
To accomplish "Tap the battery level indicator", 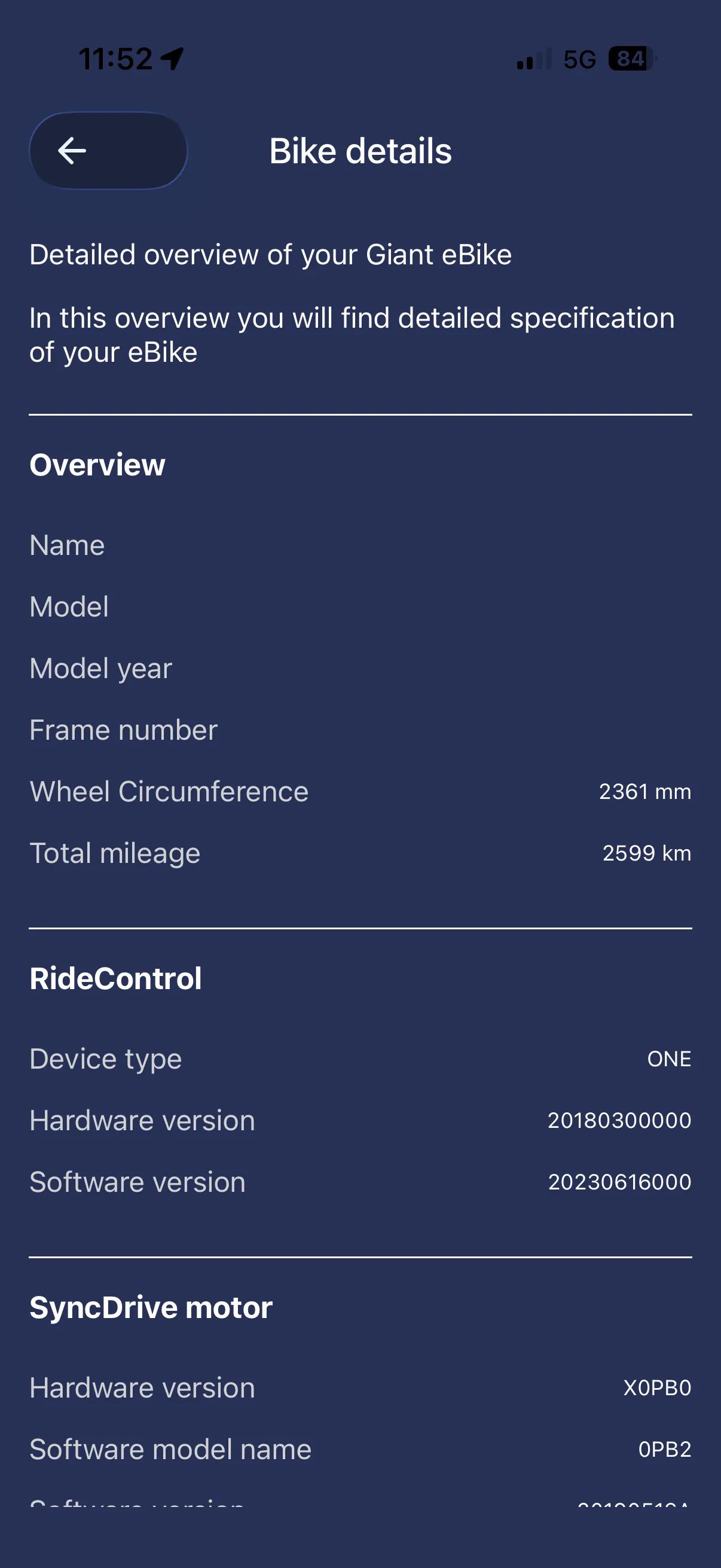I will [x=632, y=59].
